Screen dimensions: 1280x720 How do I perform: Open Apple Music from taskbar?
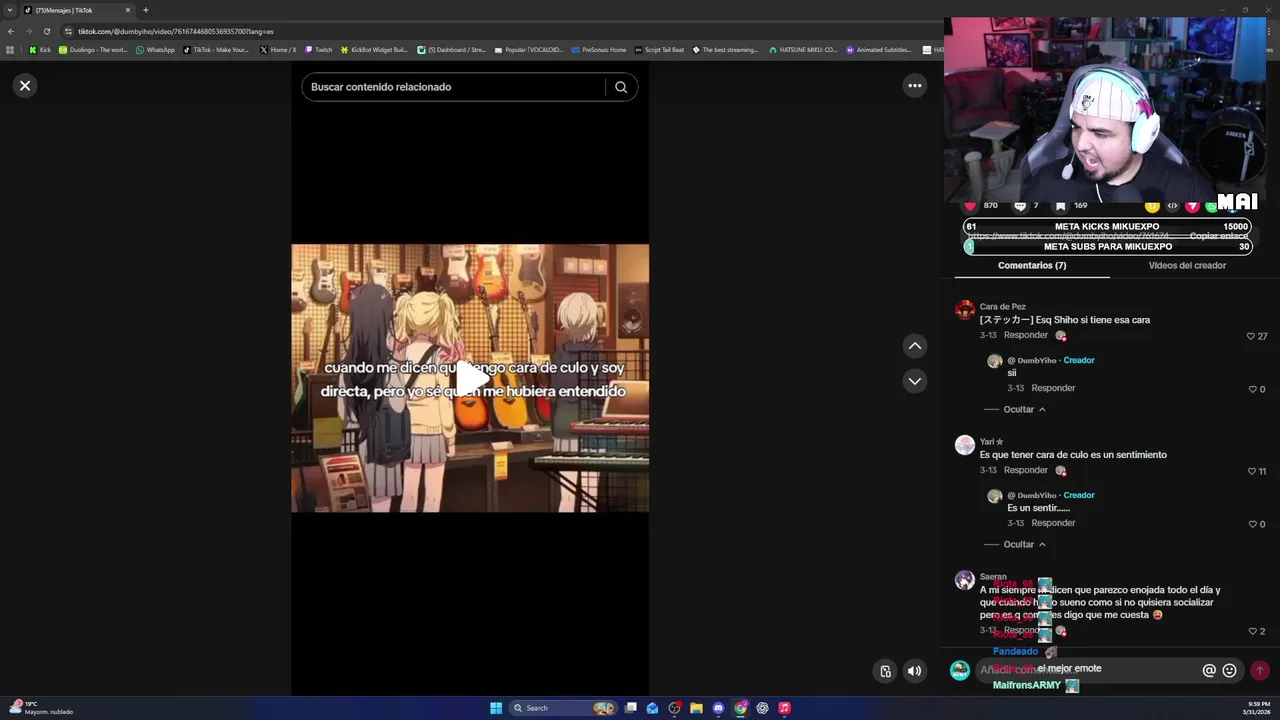784,708
